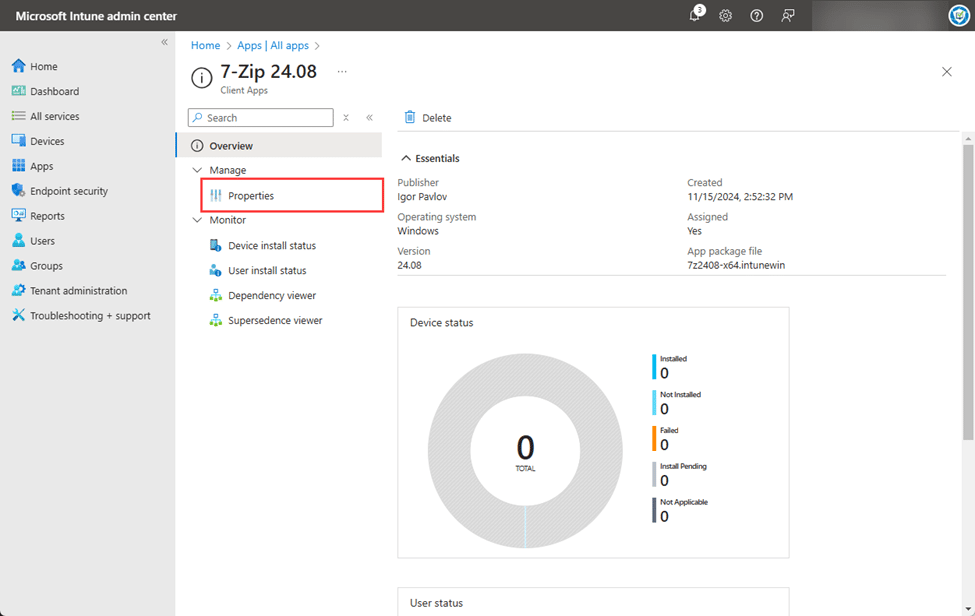Go to Devices in left navigation
975x616 pixels.
click(47, 141)
